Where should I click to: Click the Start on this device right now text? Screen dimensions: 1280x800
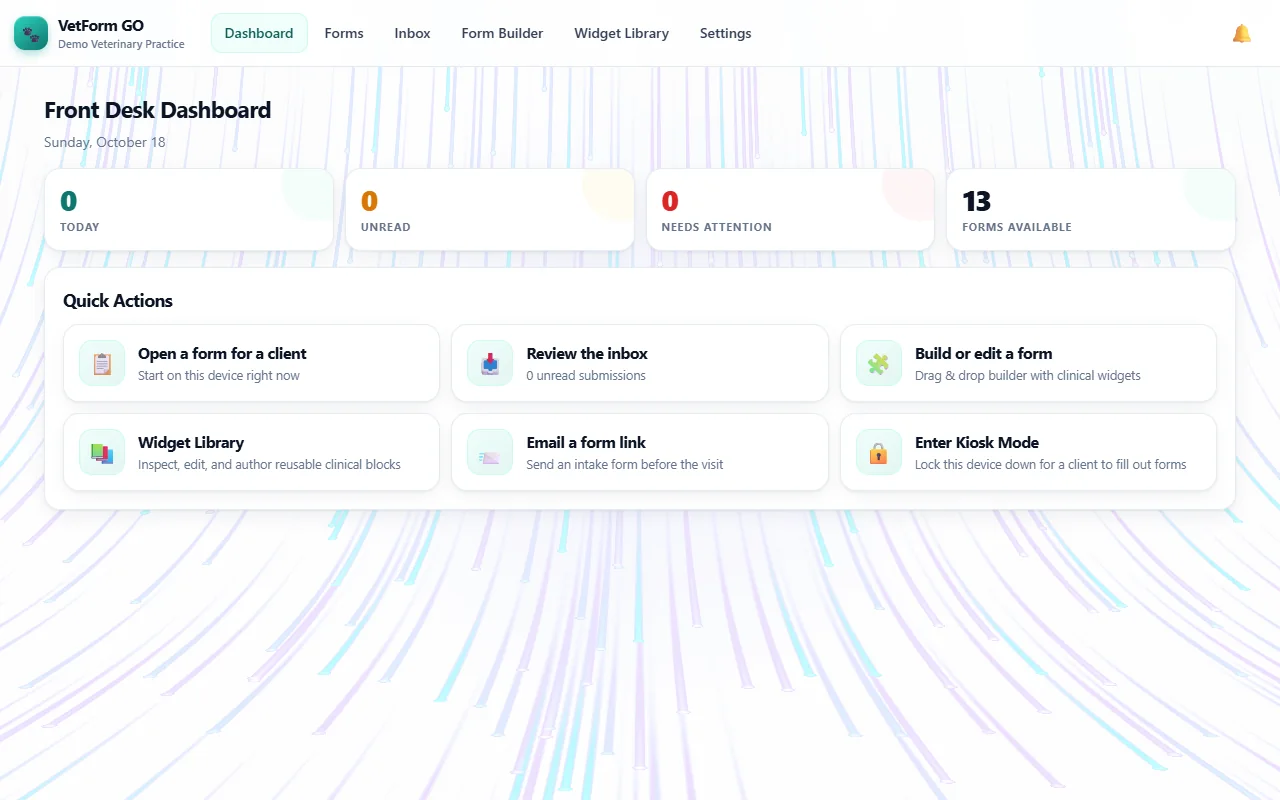pos(219,376)
